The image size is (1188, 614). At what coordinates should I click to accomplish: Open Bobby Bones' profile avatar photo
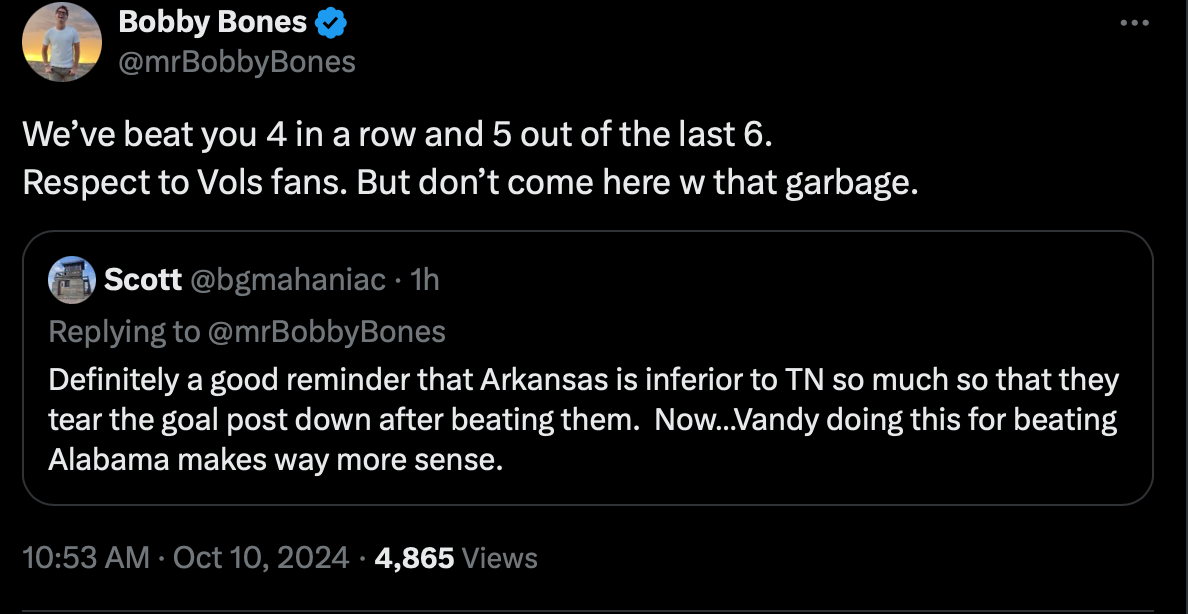[61, 41]
